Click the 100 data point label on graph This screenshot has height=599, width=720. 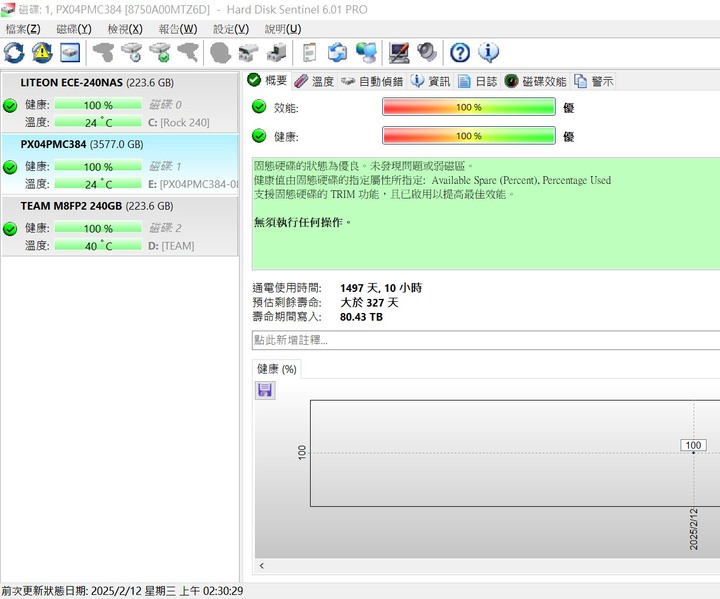(693, 445)
